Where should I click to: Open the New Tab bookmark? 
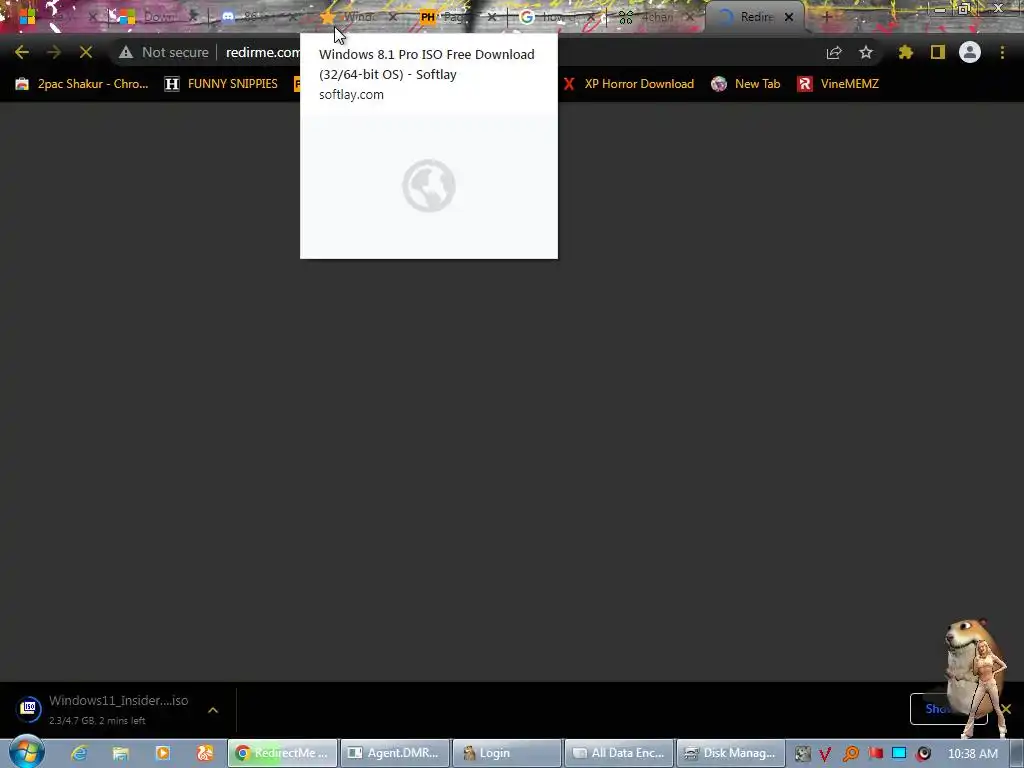(x=746, y=84)
